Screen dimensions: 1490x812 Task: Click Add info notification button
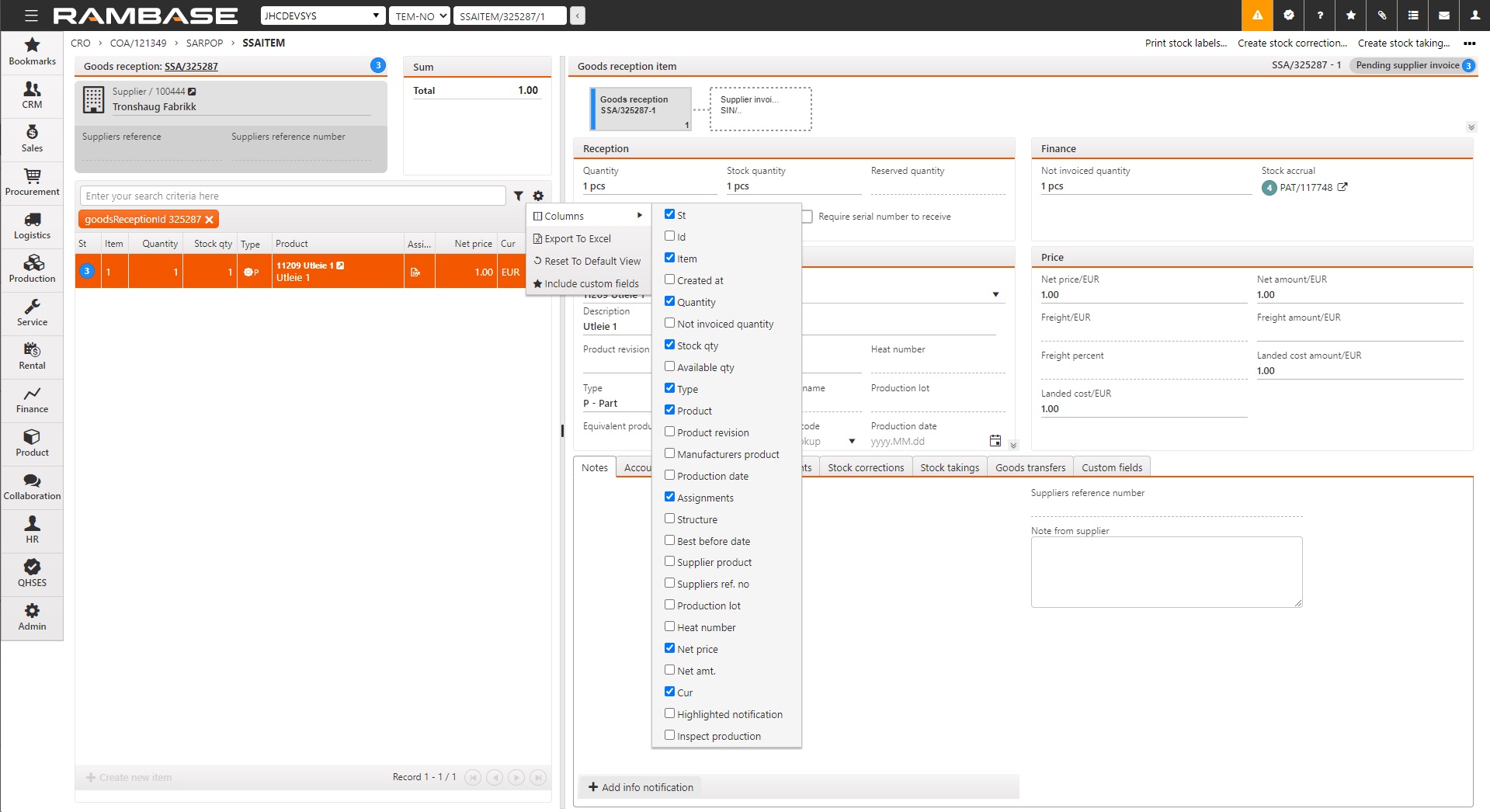(x=641, y=787)
